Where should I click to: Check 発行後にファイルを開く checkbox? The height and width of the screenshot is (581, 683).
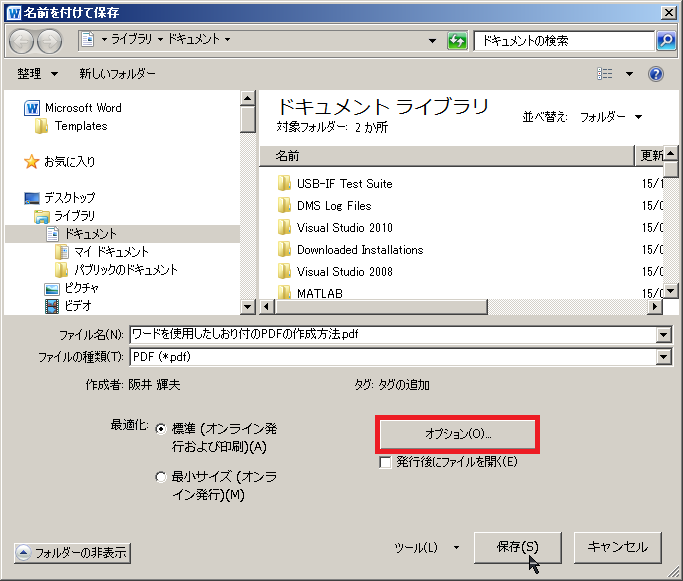[385, 462]
